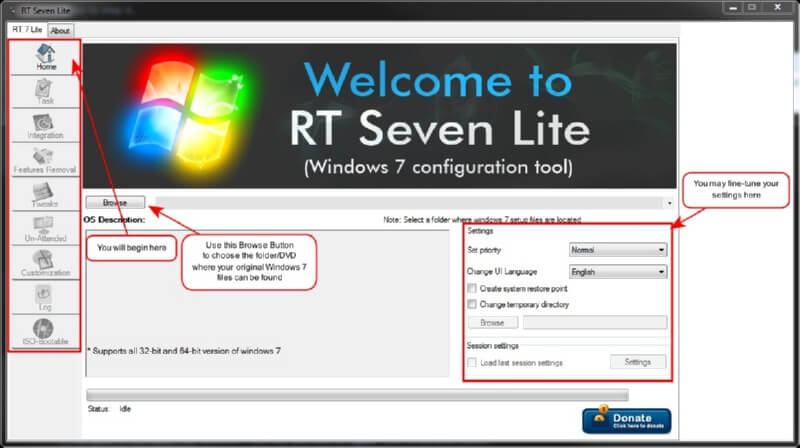The height and width of the screenshot is (448, 800).
Task: Open the Integration section
Action: (45, 126)
